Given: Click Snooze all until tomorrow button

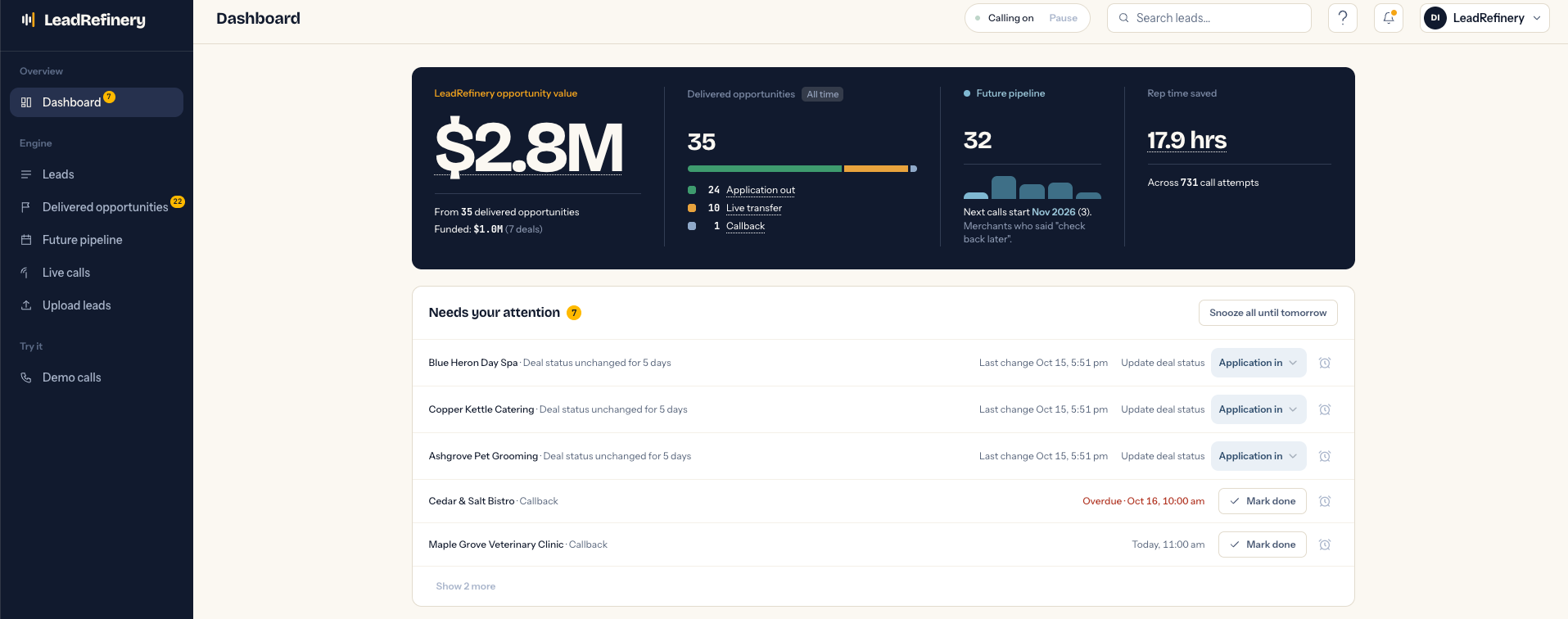Looking at the screenshot, I should (1268, 313).
